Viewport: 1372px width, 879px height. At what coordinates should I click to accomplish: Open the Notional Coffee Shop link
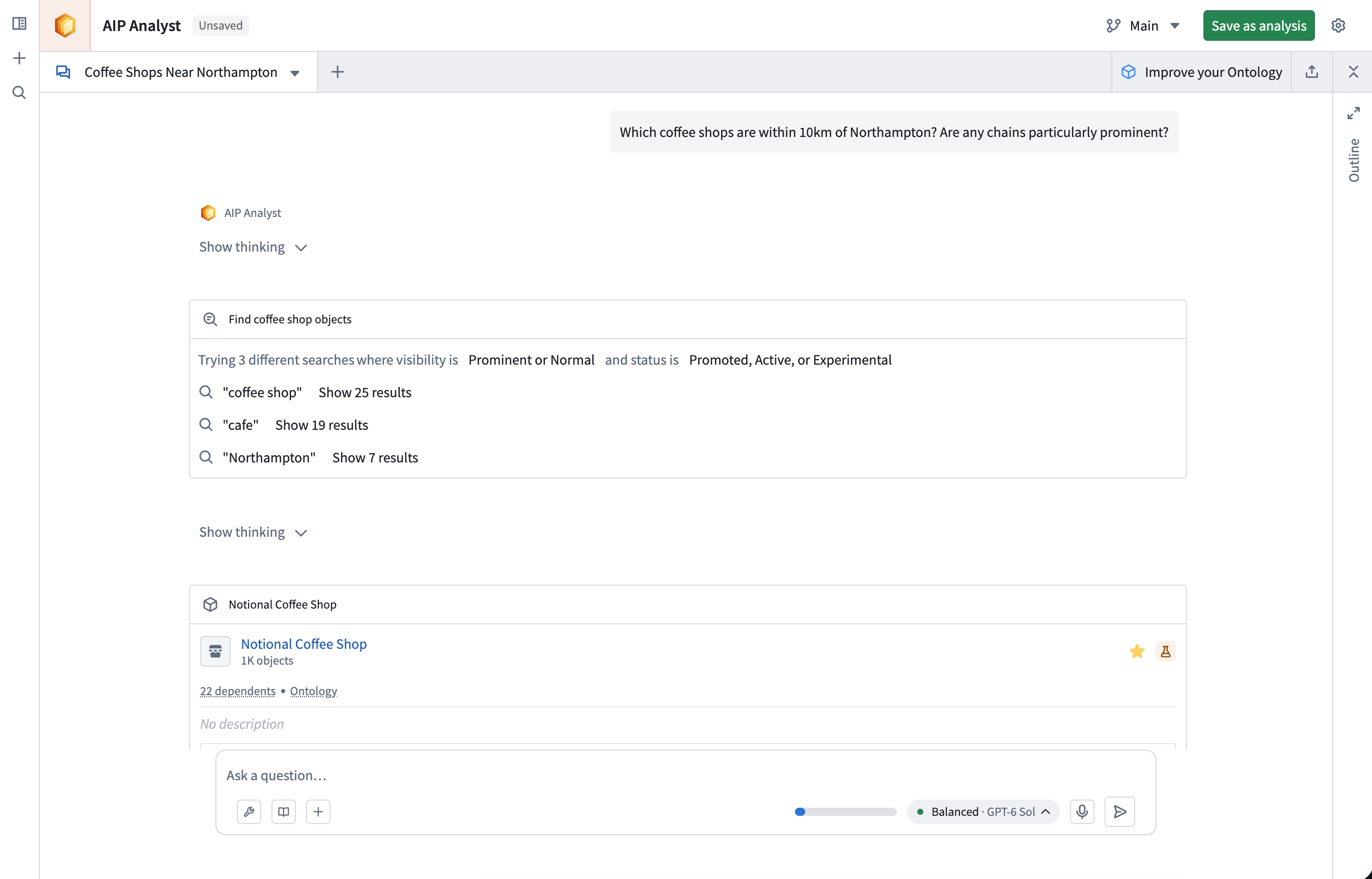(304, 643)
